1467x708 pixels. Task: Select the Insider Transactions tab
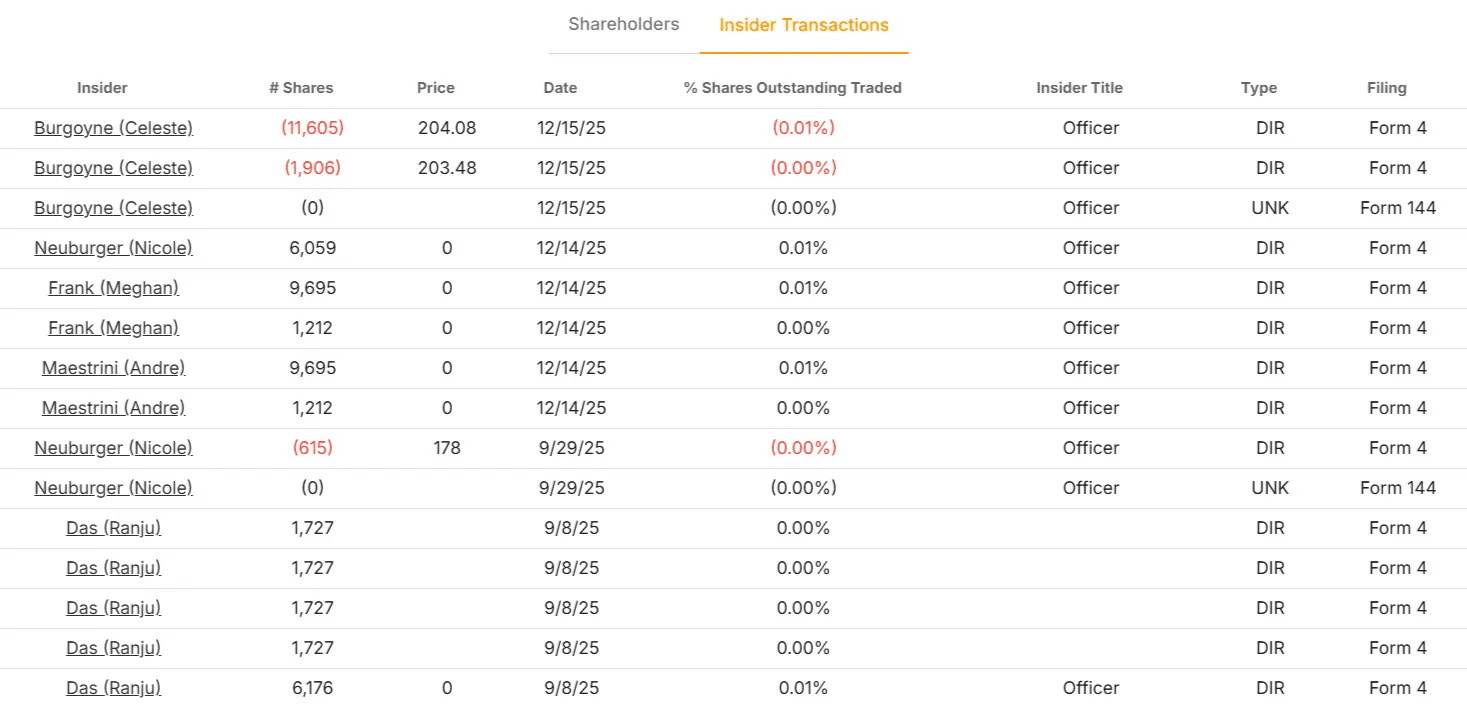[x=804, y=25]
